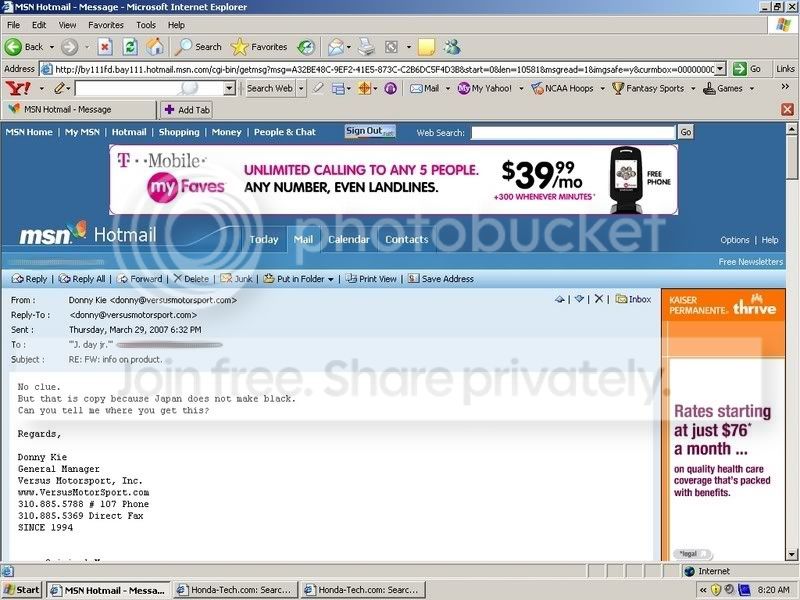Mark the message as Junk
This screenshot has height=600, width=800.
point(237,279)
